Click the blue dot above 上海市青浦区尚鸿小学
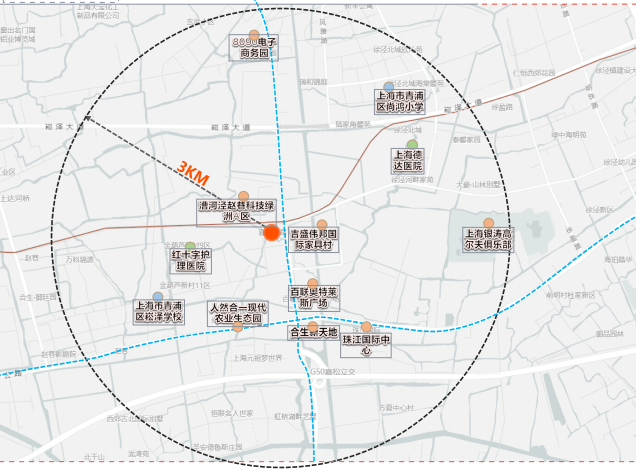The width and height of the screenshot is (636, 471). tap(389, 86)
